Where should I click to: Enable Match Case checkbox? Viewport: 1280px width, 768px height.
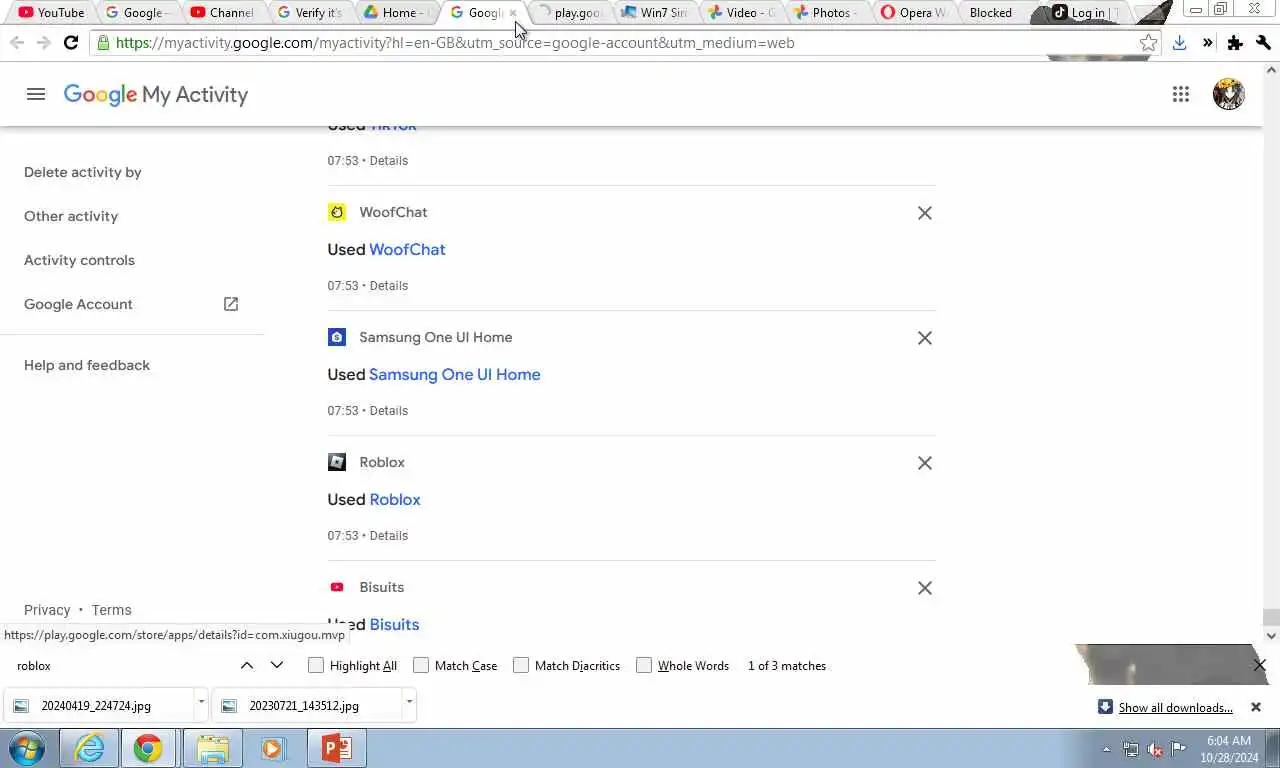(x=421, y=665)
